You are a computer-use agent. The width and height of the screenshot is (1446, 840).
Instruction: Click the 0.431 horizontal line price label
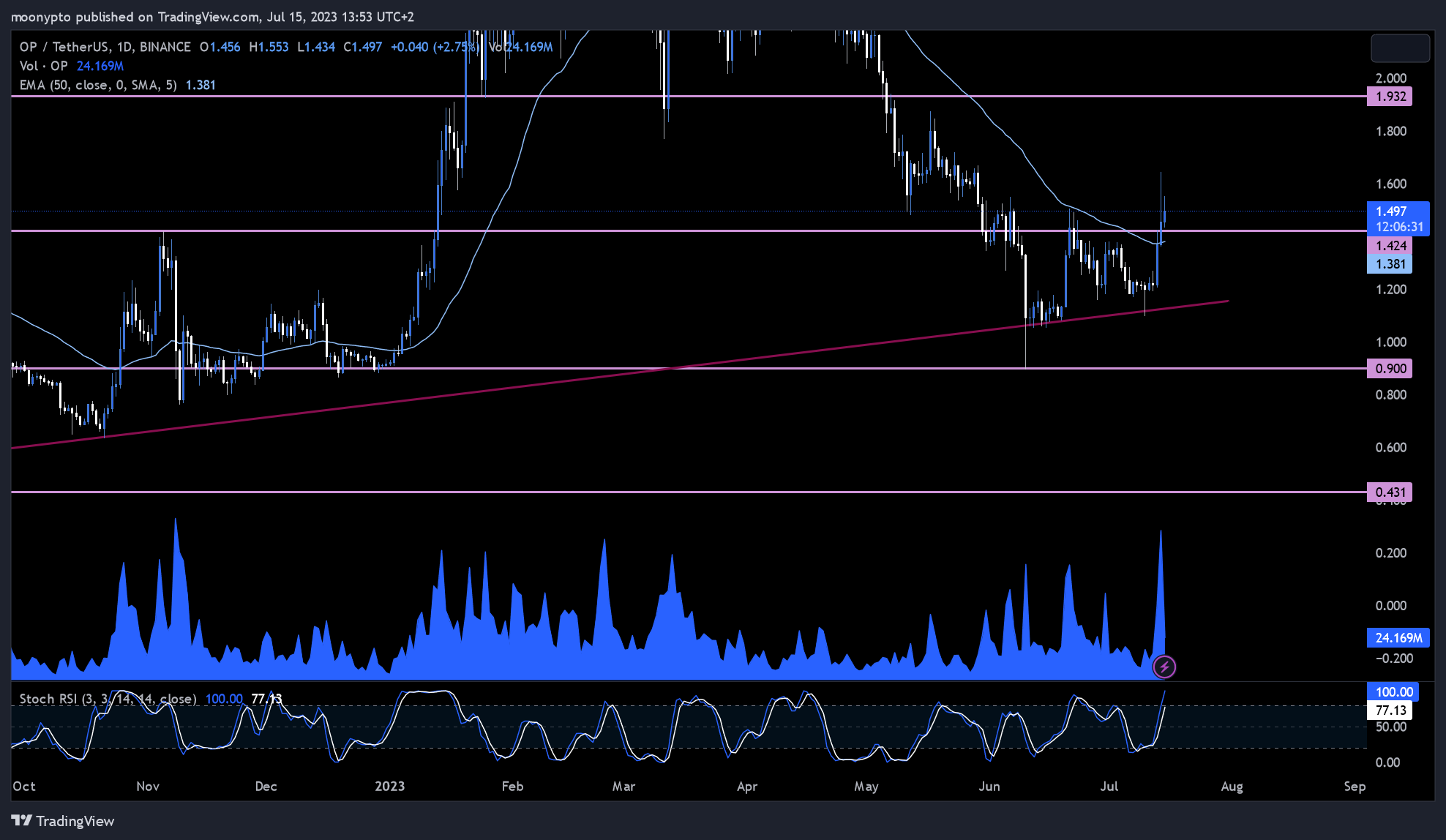pyautogui.click(x=1390, y=492)
